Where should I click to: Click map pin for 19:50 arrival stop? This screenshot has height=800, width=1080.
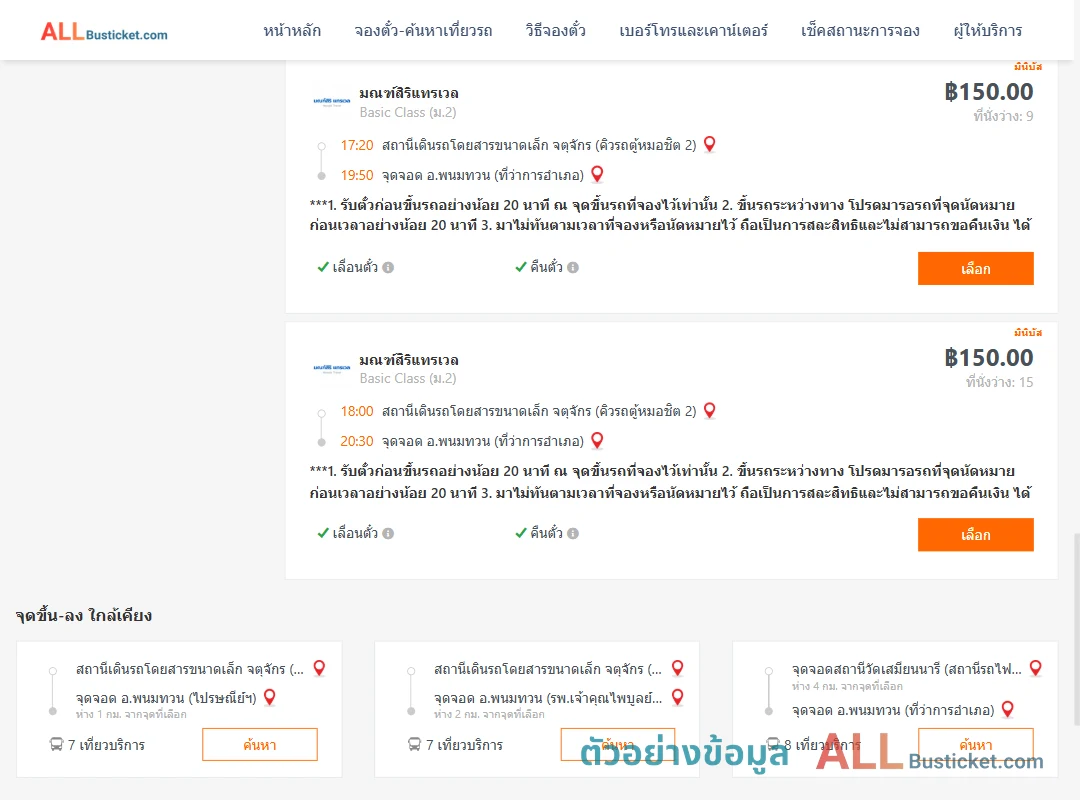pos(597,174)
